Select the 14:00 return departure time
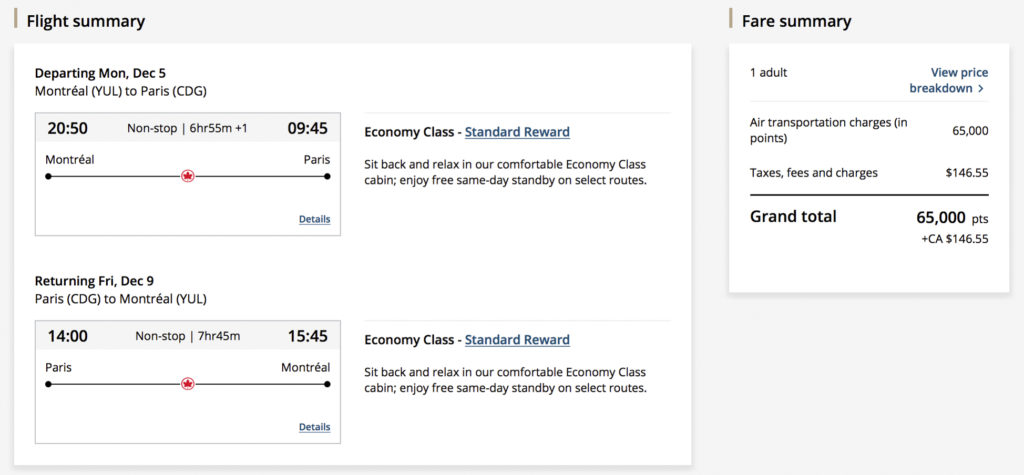This screenshot has width=1024, height=475. [x=67, y=336]
